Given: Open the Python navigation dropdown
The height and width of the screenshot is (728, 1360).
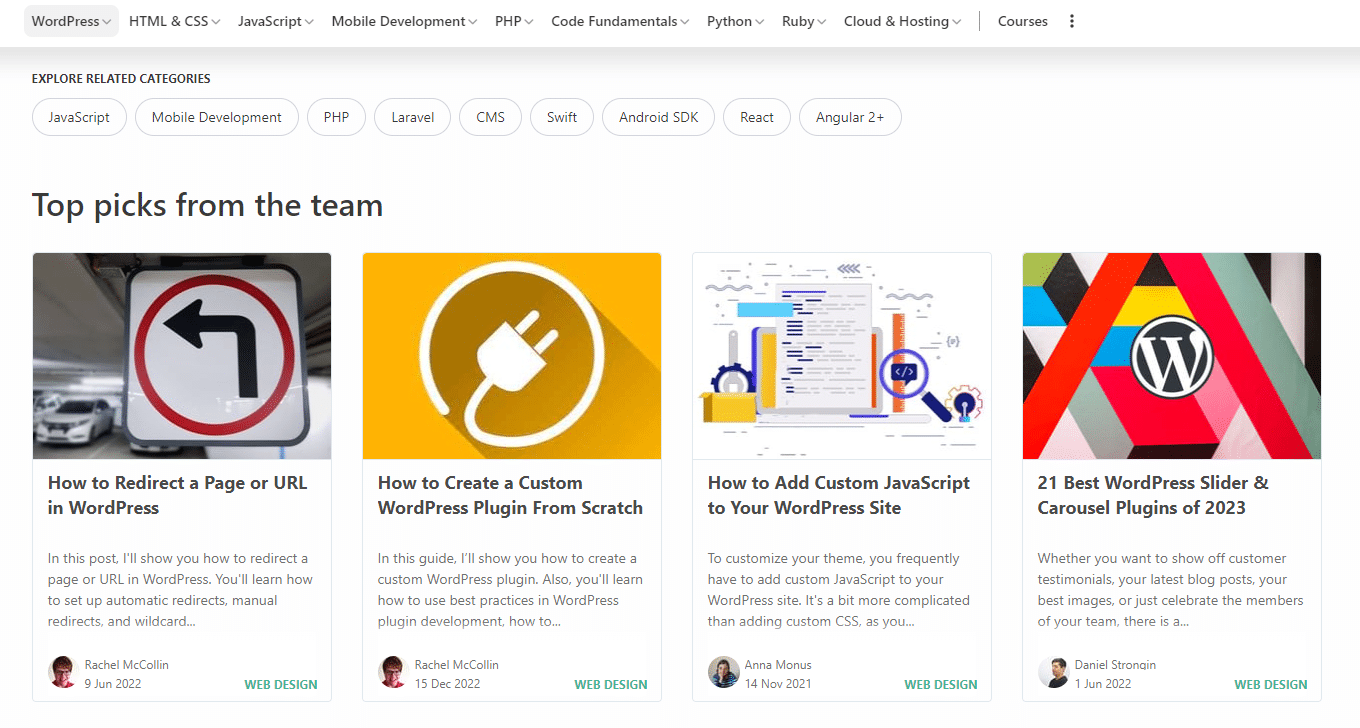Looking at the screenshot, I should pyautogui.click(x=735, y=21).
